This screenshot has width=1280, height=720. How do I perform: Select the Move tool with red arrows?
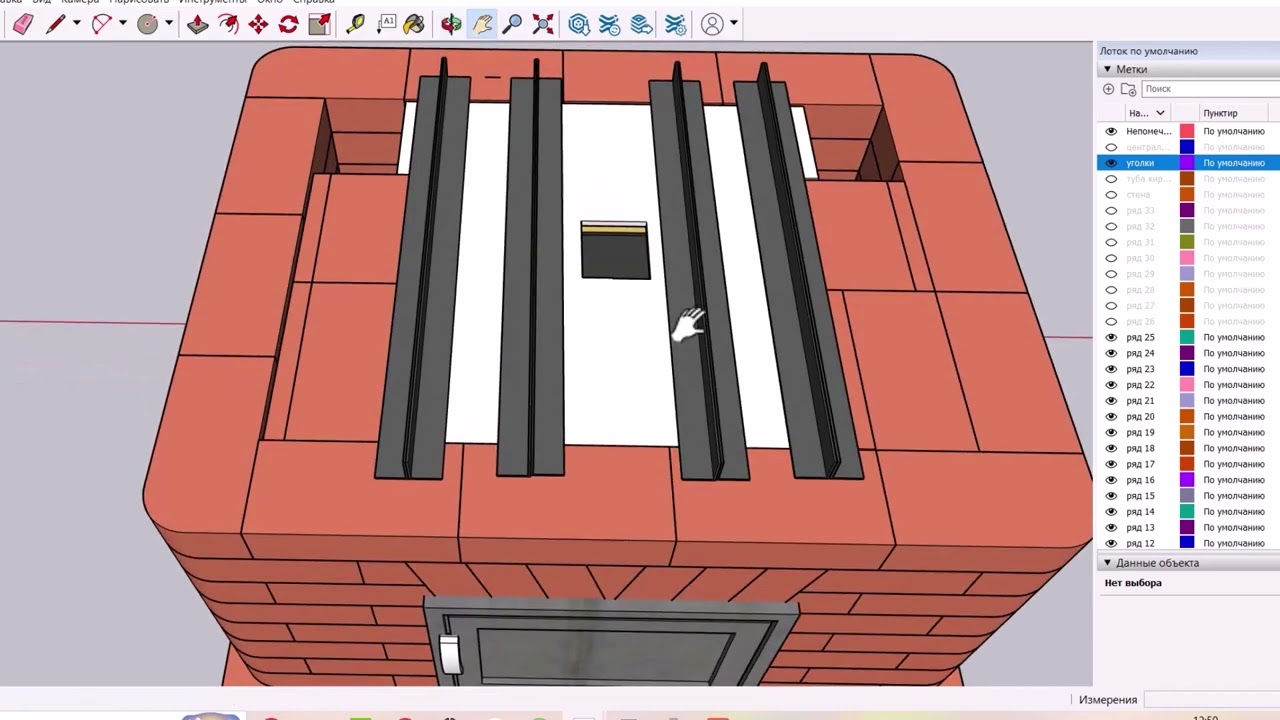(258, 24)
